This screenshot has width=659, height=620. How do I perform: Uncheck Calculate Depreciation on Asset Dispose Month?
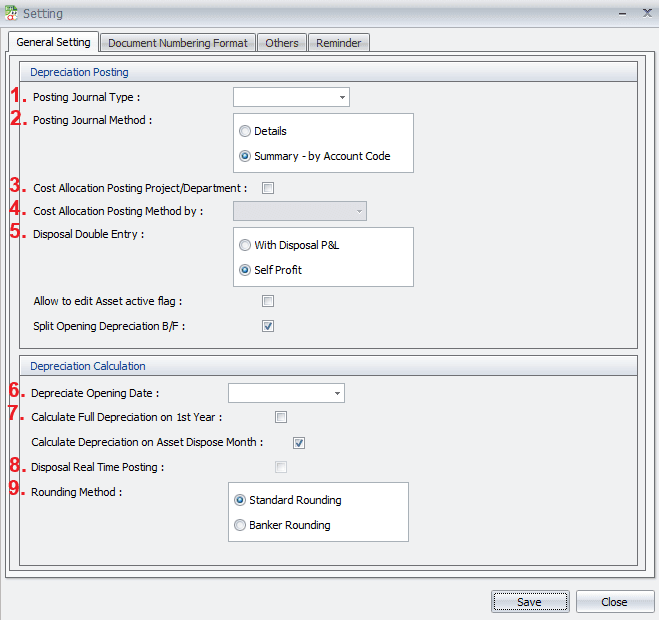click(x=299, y=443)
